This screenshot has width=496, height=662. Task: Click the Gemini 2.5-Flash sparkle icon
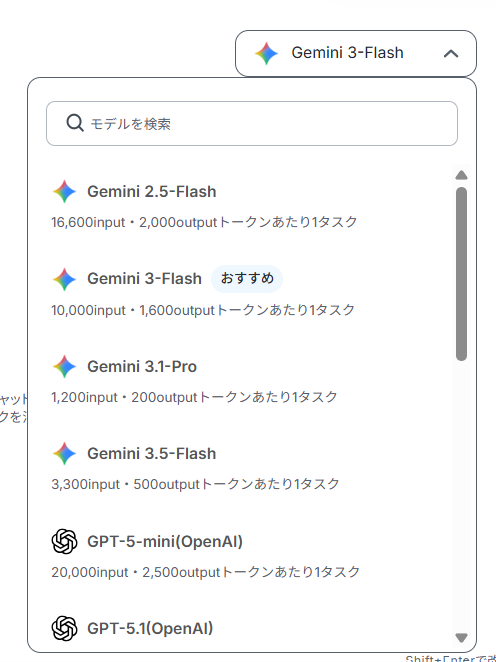tap(64, 192)
